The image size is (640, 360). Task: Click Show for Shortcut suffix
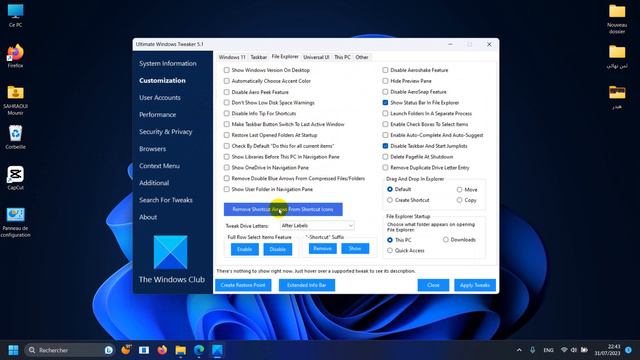pos(355,249)
